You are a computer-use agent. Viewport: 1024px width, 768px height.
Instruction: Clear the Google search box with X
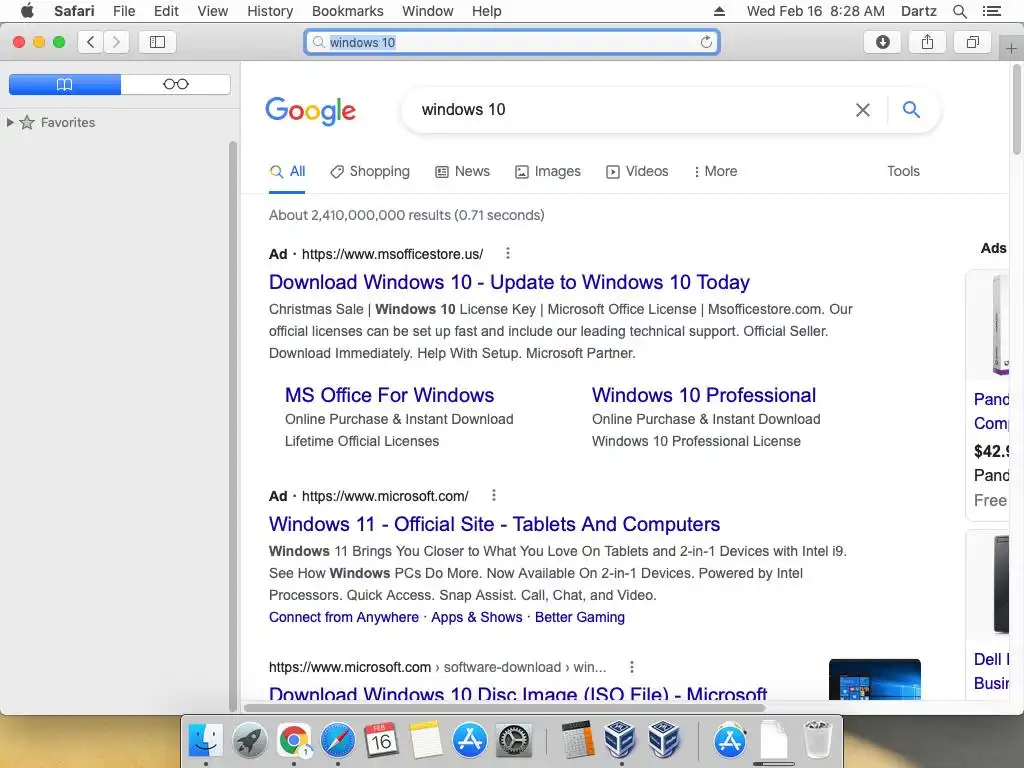(x=863, y=110)
